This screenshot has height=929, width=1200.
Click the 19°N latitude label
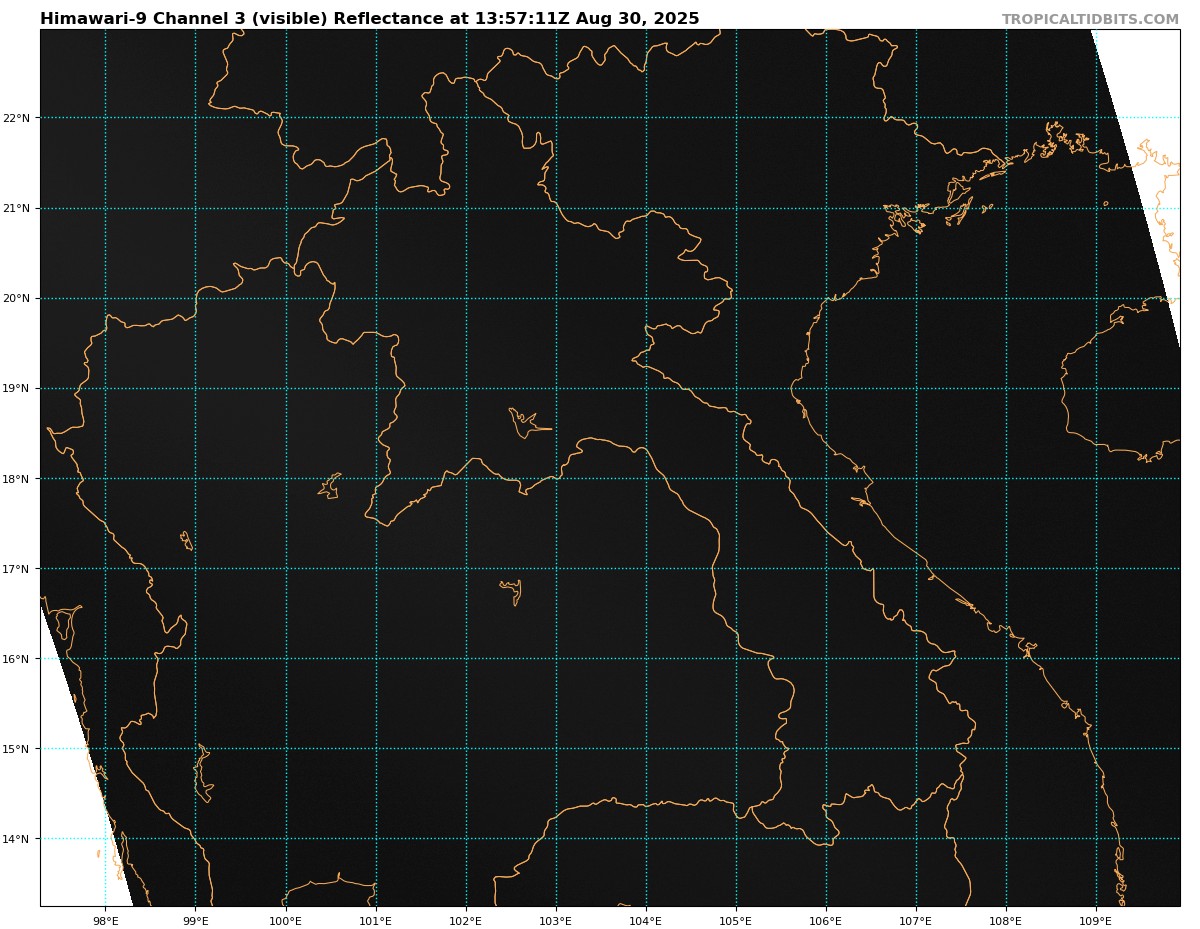17,388
